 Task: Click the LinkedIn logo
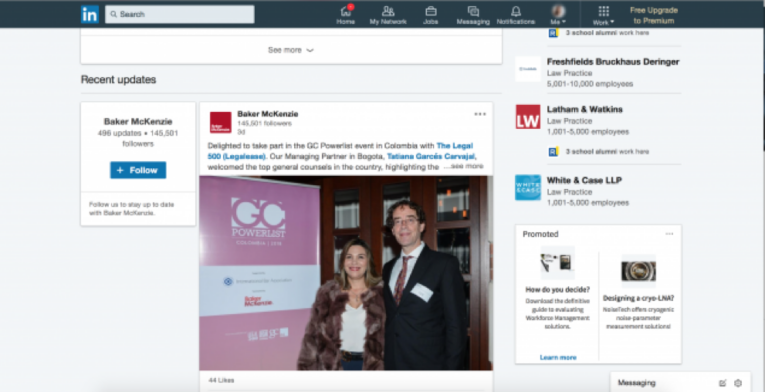[x=90, y=14]
